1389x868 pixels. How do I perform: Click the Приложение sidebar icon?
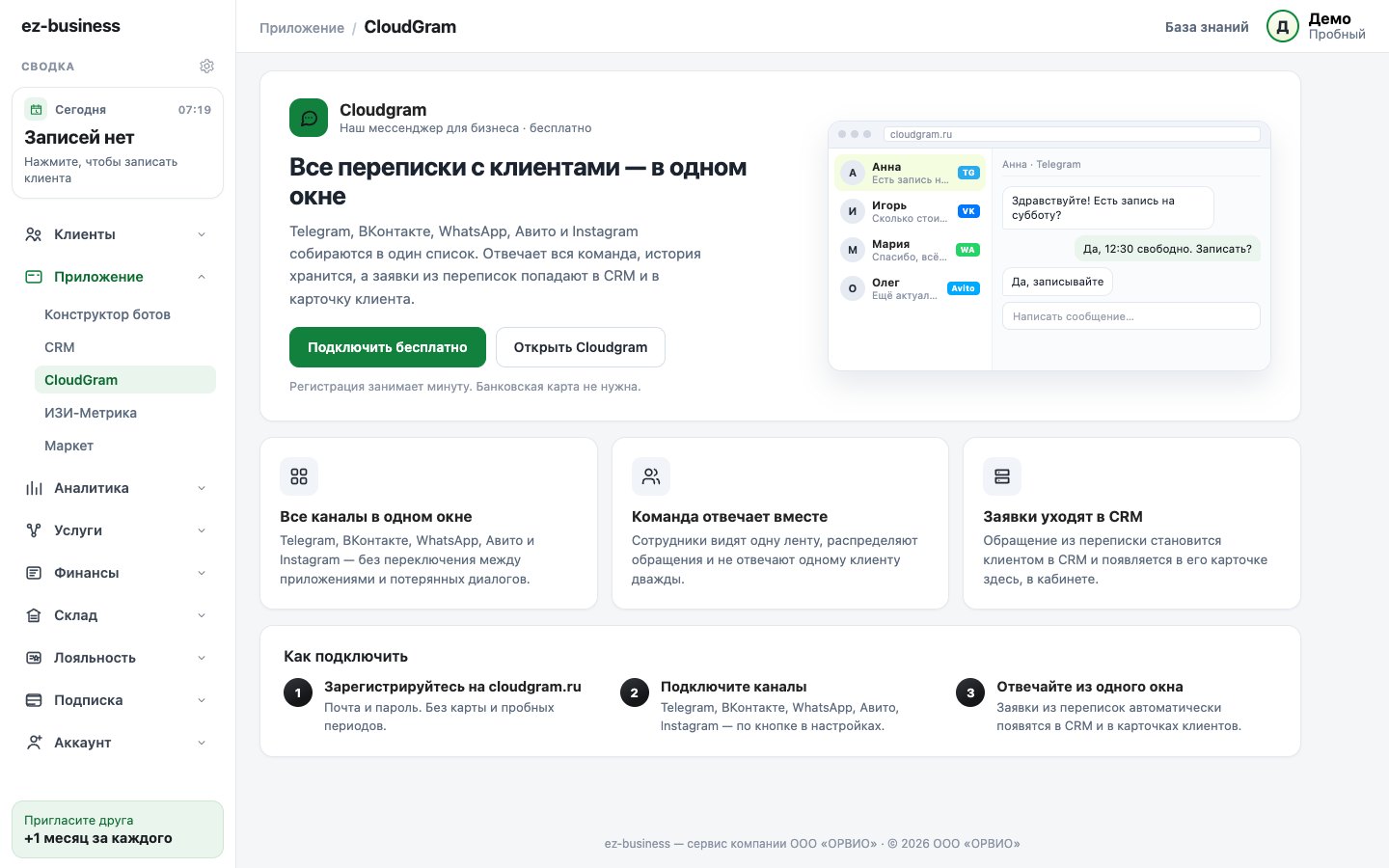[34, 277]
